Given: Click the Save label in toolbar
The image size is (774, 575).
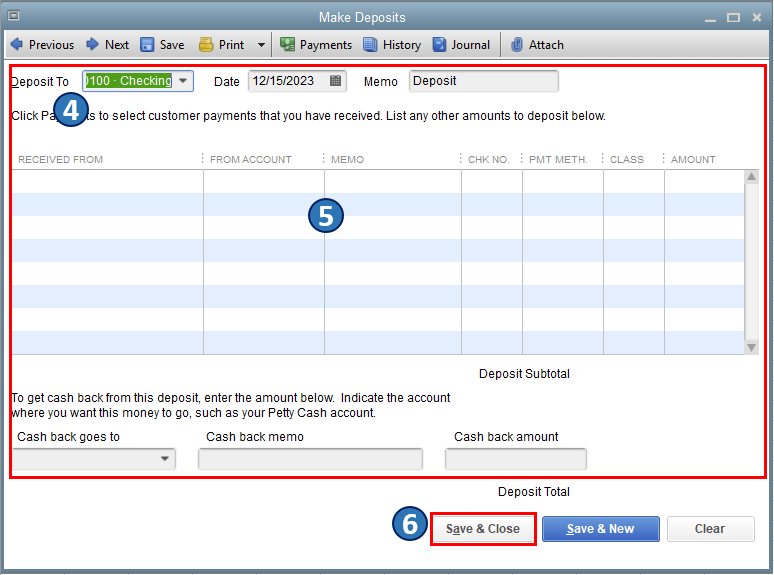Looking at the screenshot, I should [172, 45].
